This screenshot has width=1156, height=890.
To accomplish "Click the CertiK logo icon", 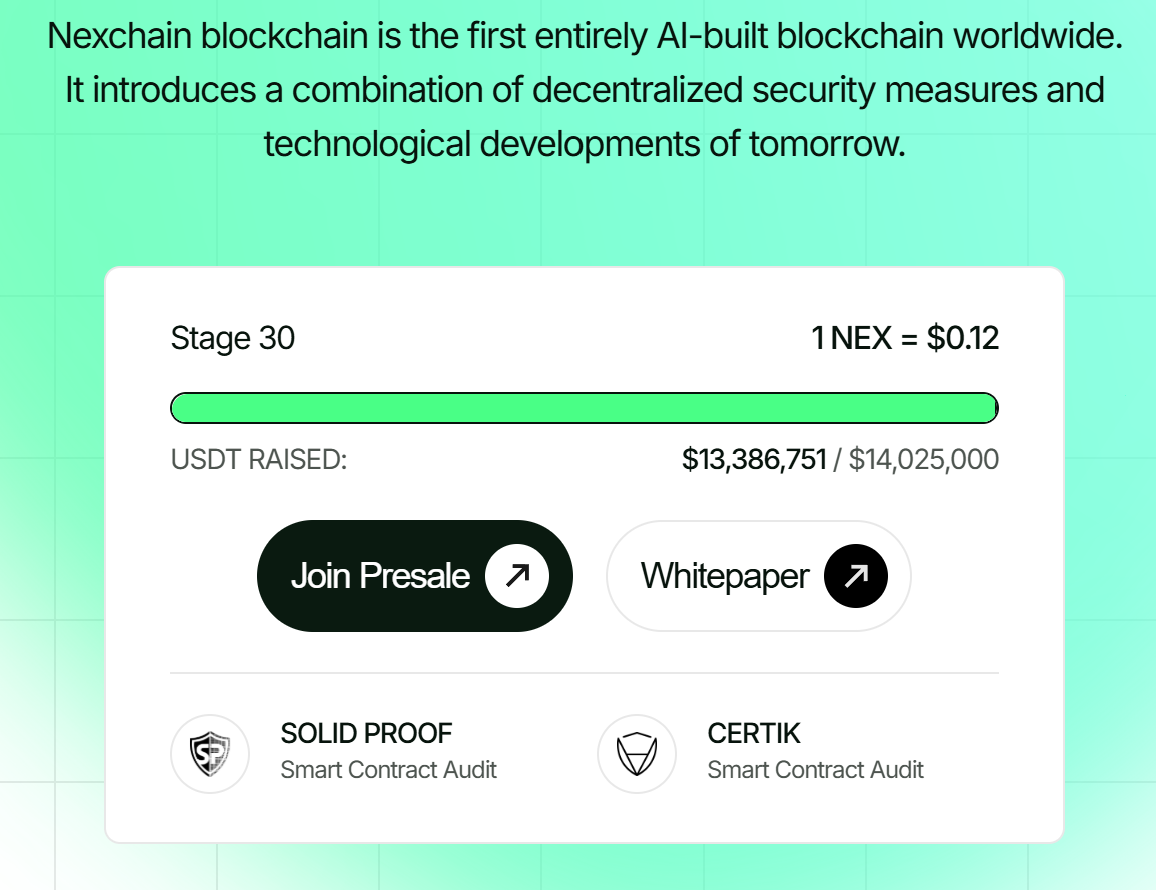I will [636, 754].
